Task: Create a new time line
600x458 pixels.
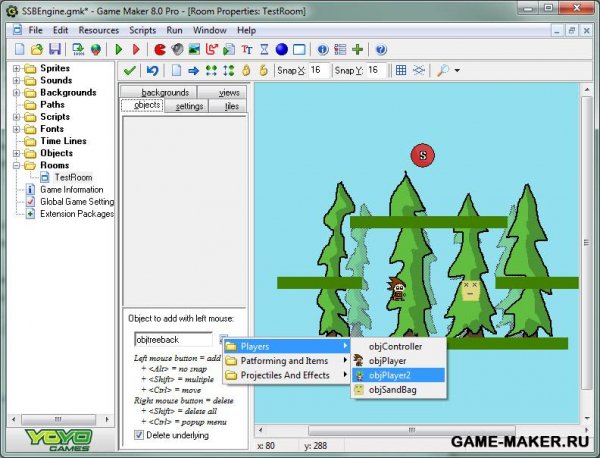Action: 264,49
